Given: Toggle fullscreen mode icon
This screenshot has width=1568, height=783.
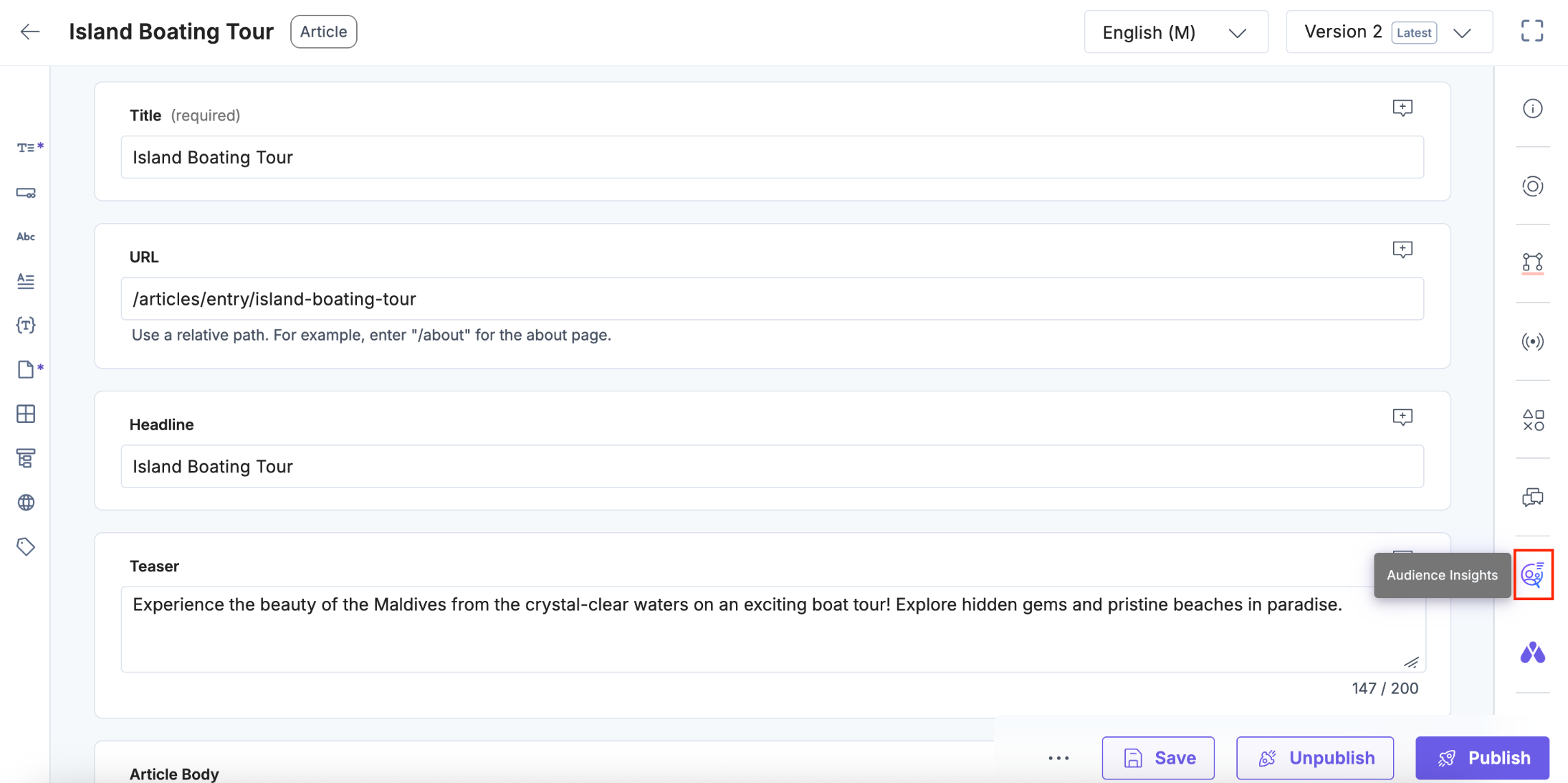Looking at the screenshot, I should click(1532, 31).
